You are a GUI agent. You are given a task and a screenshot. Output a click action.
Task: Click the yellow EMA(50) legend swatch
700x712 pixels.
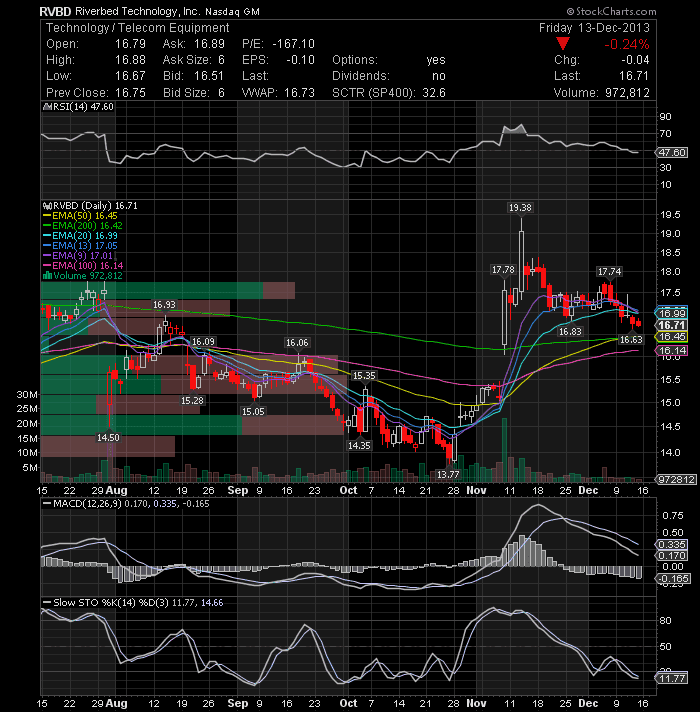click(47, 216)
